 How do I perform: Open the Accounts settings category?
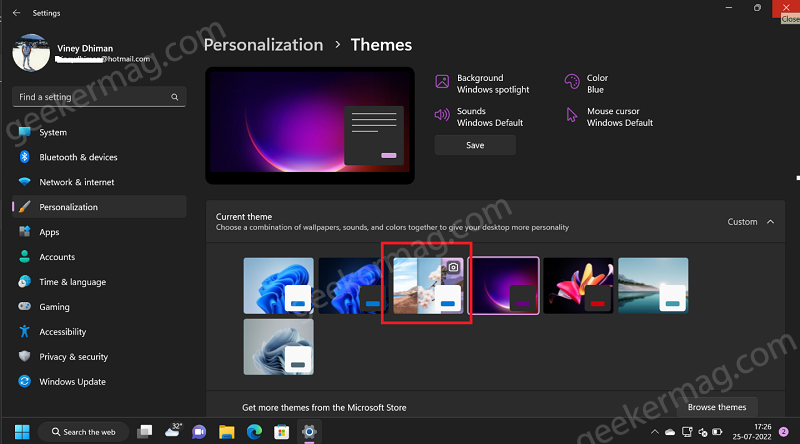coord(99,257)
